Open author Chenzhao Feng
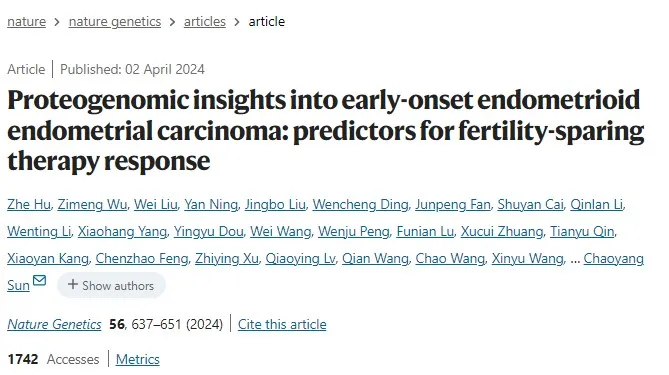Viewport: 669px width, 375px height. pos(142,259)
